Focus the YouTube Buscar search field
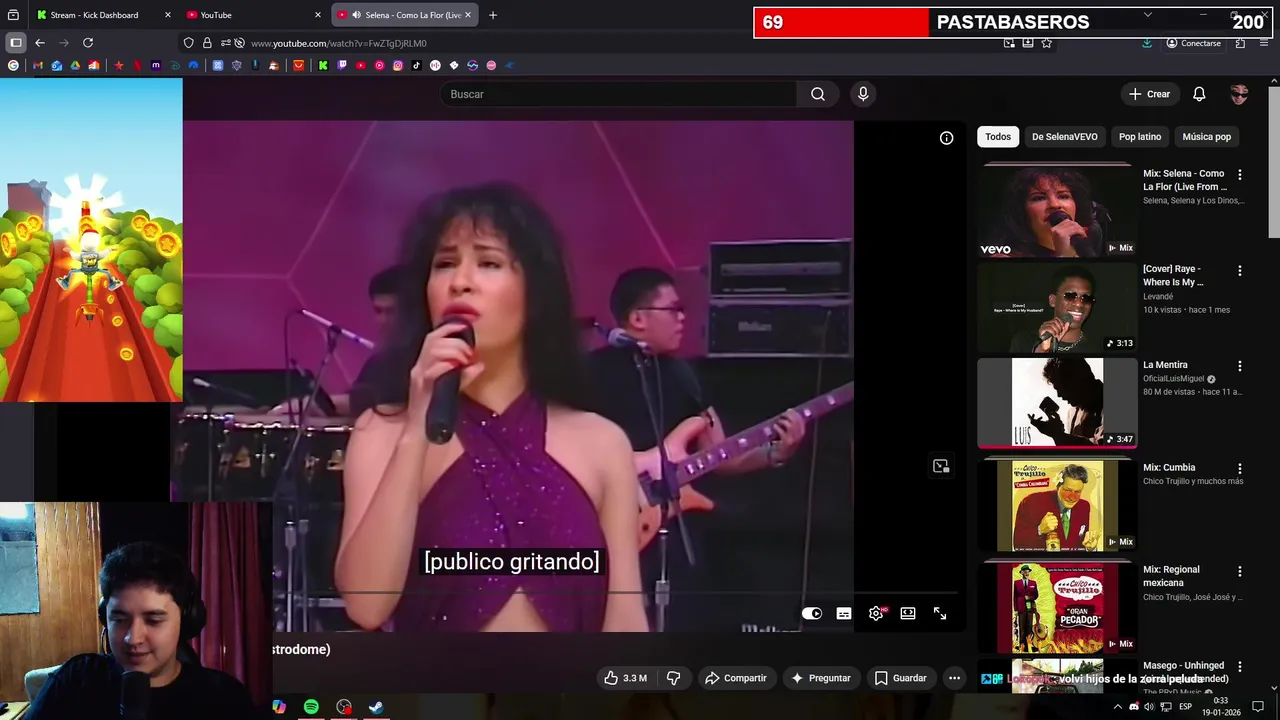The height and width of the screenshot is (720, 1280). [618, 94]
